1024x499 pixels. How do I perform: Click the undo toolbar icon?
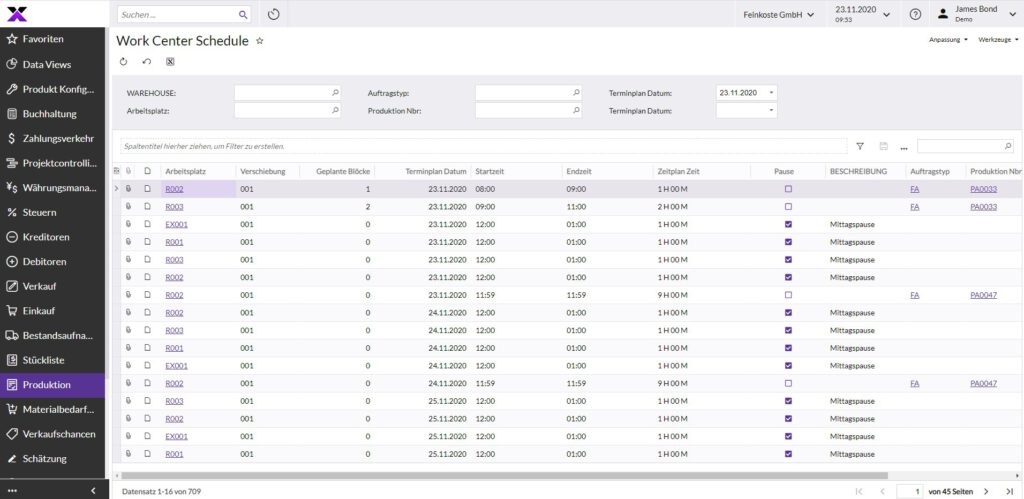tap(147, 62)
